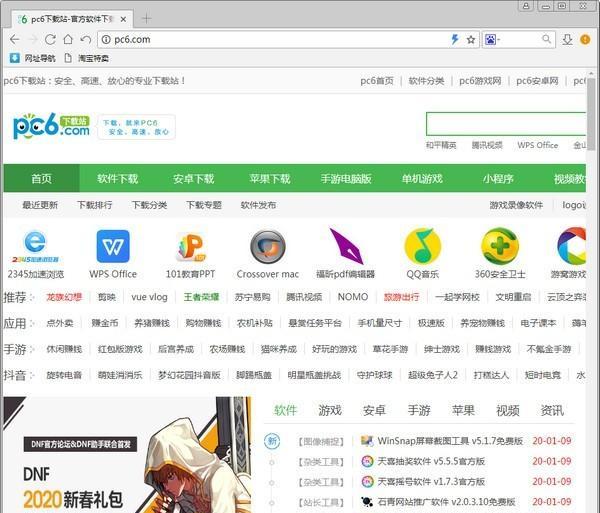
Task: Open a new tab with plus button
Action: coord(147,18)
